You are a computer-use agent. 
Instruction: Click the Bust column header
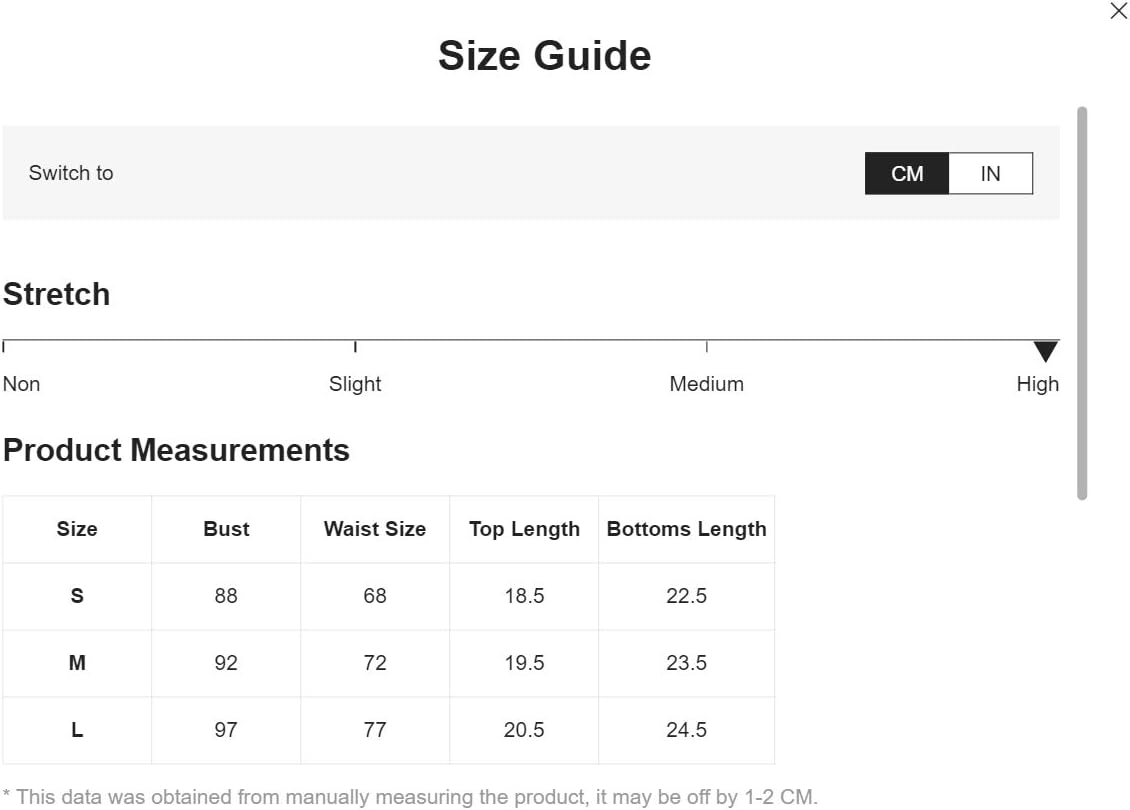click(x=226, y=529)
